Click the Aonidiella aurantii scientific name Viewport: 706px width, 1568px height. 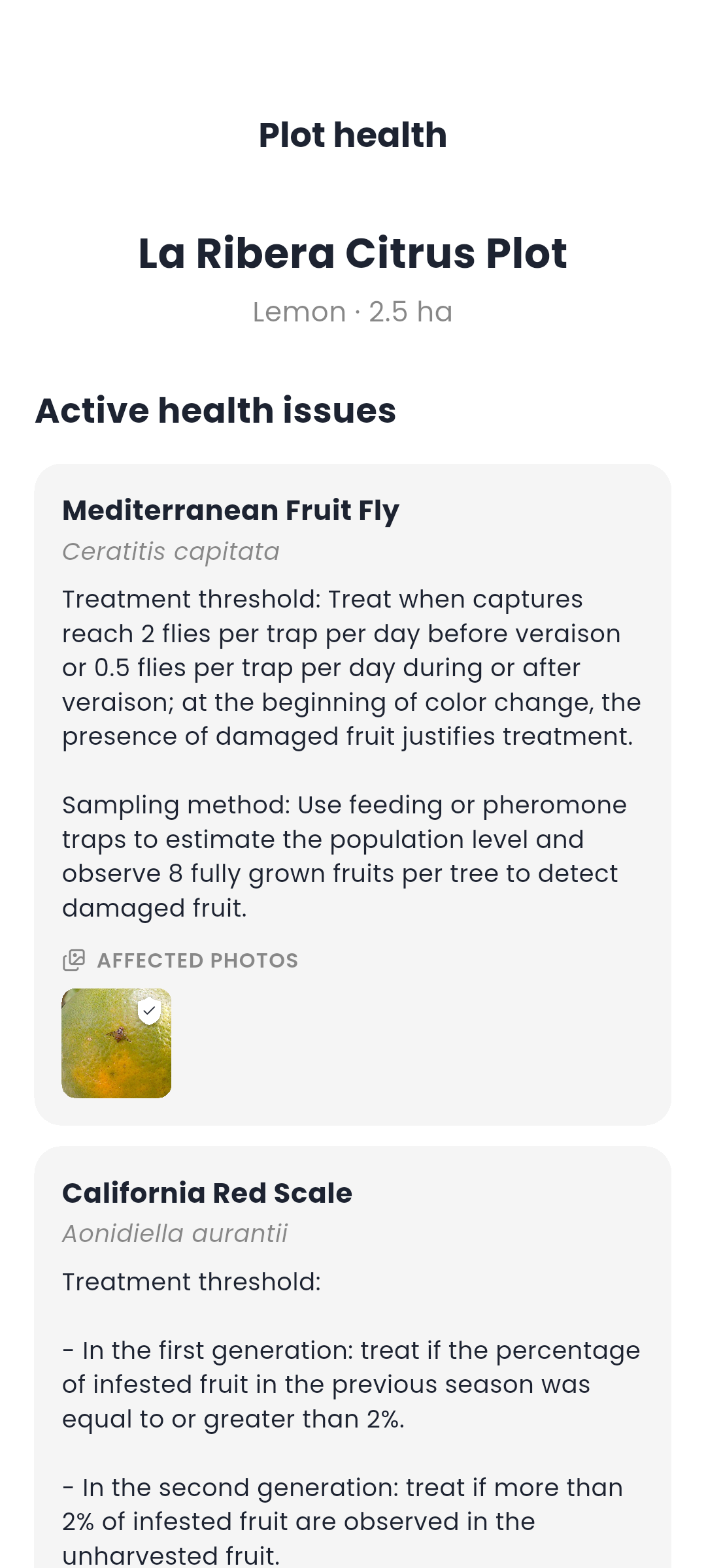175,1233
